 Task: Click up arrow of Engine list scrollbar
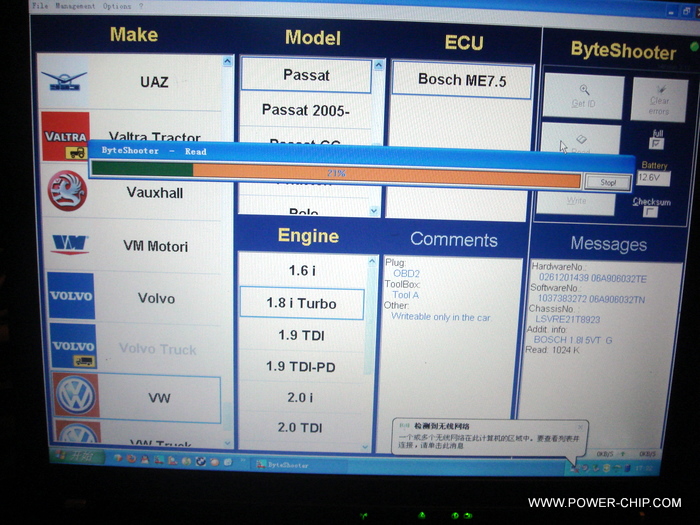point(371,261)
